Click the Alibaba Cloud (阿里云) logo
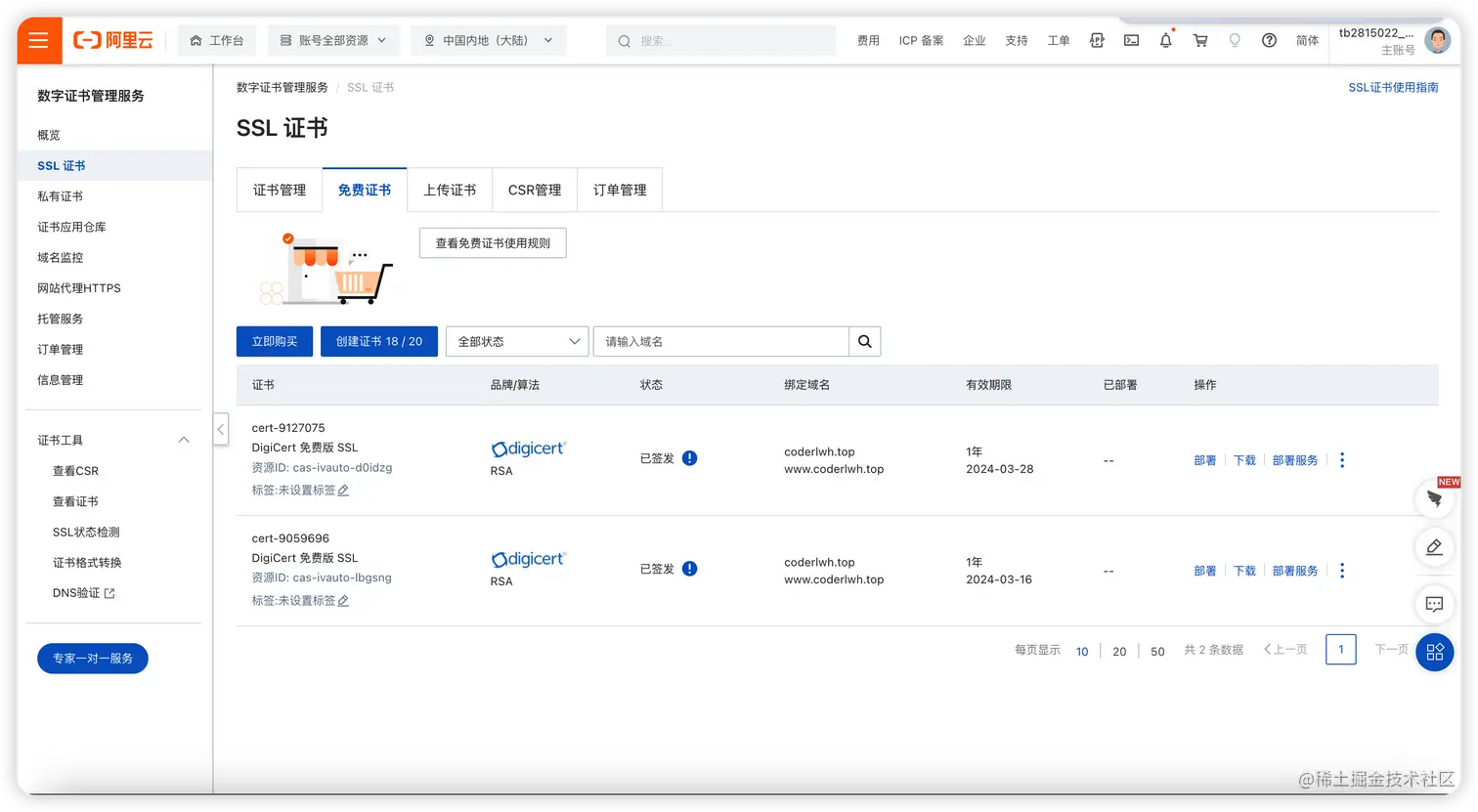This screenshot has width=1478, height=812. point(113,40)
